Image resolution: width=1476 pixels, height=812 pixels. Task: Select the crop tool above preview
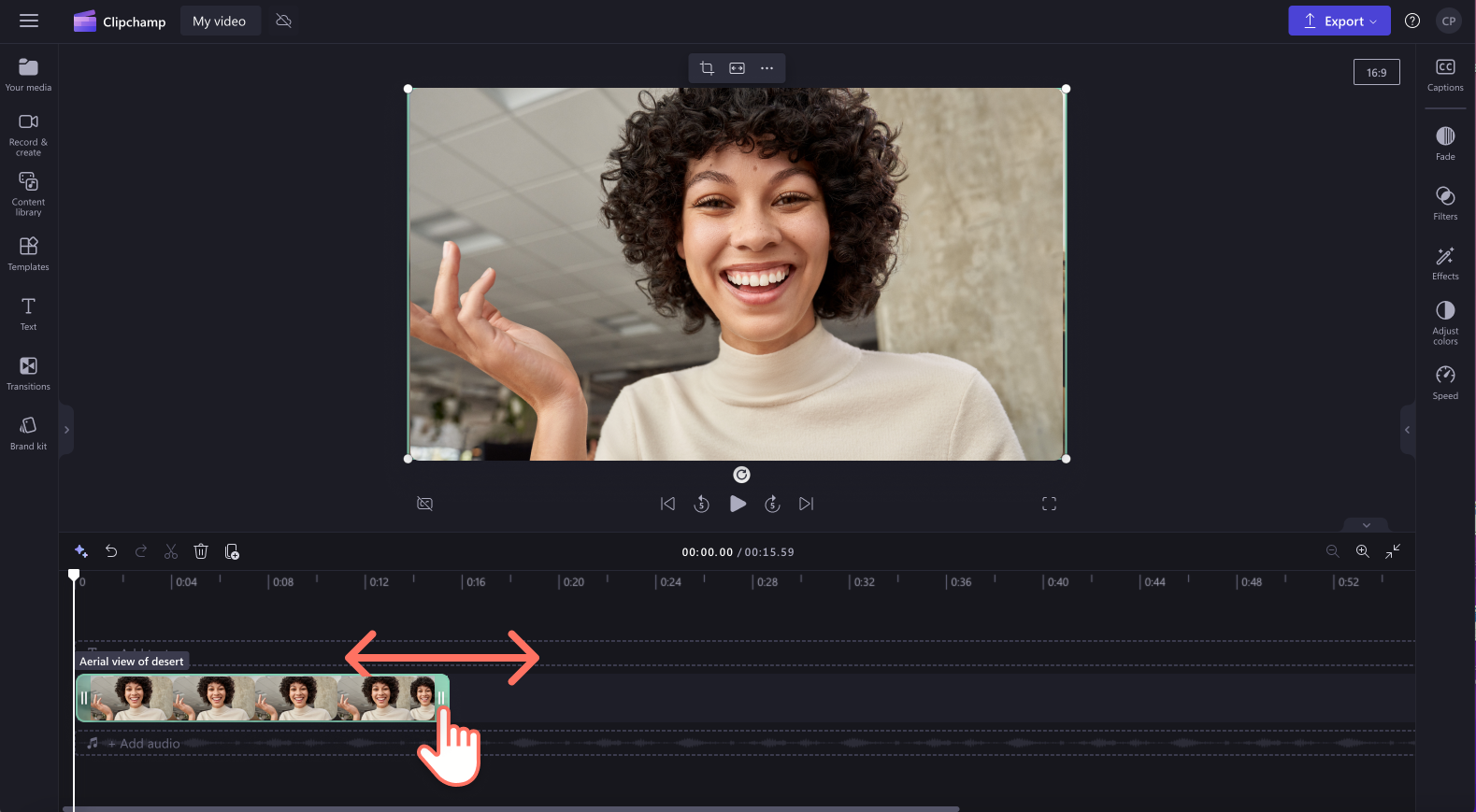point(707,68)
